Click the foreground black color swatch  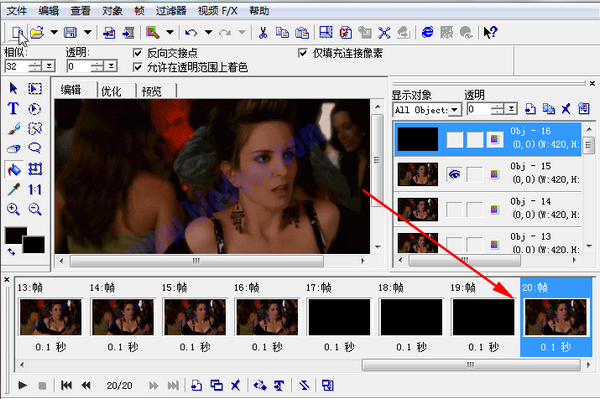(x=16, y=235)
